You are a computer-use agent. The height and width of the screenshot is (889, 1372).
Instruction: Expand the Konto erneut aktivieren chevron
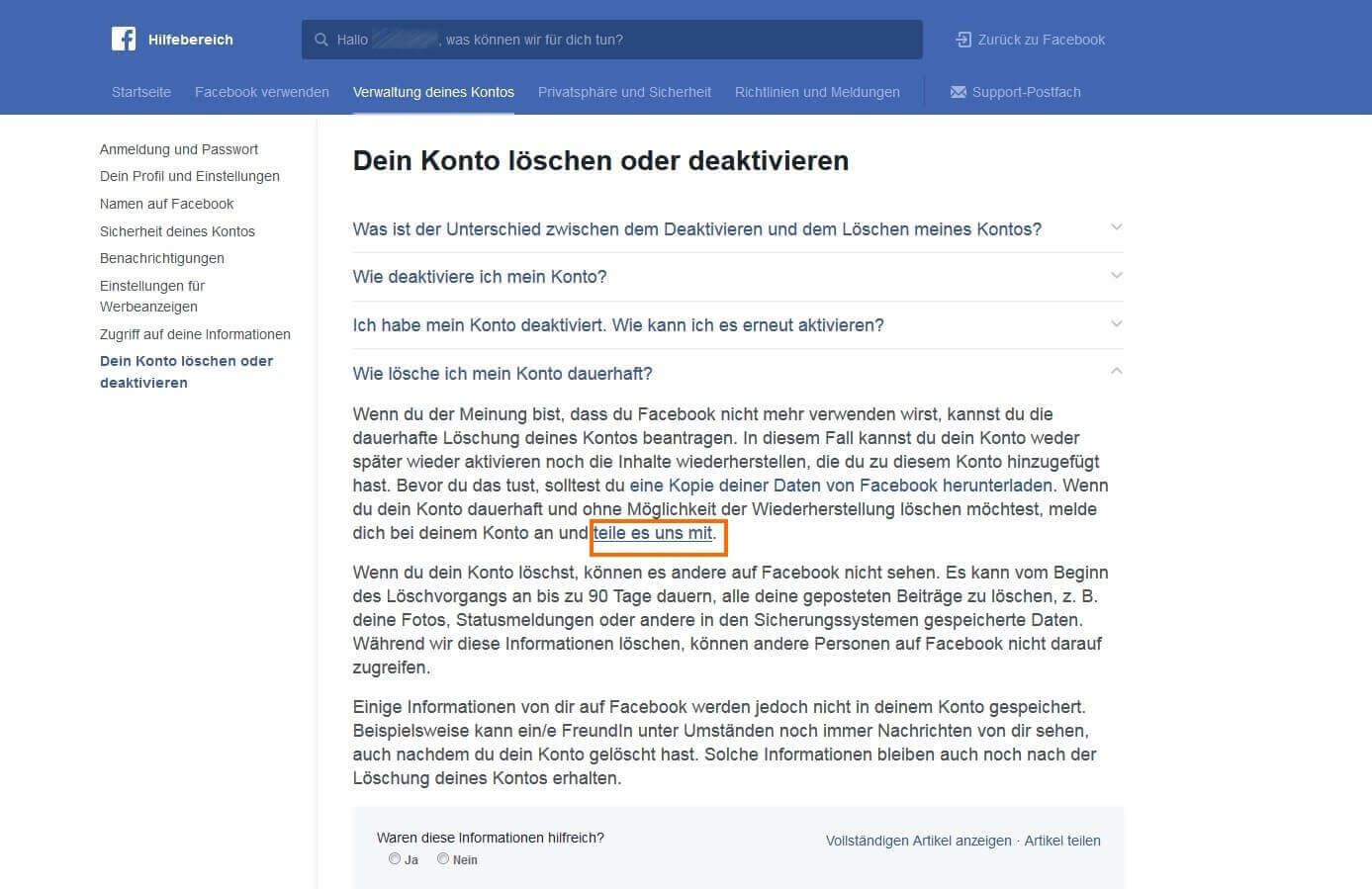[x=1116, y=323]
